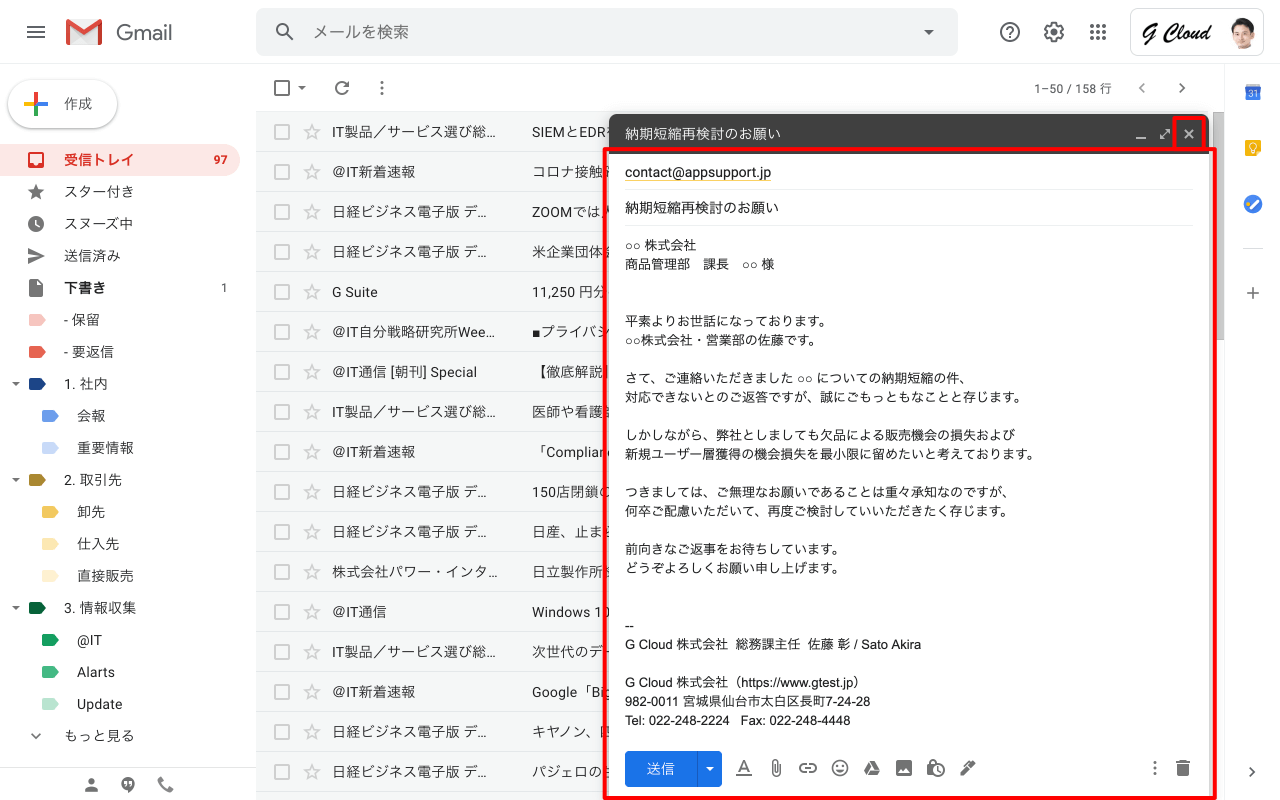Click the refresh mail icon

point(342,88)
